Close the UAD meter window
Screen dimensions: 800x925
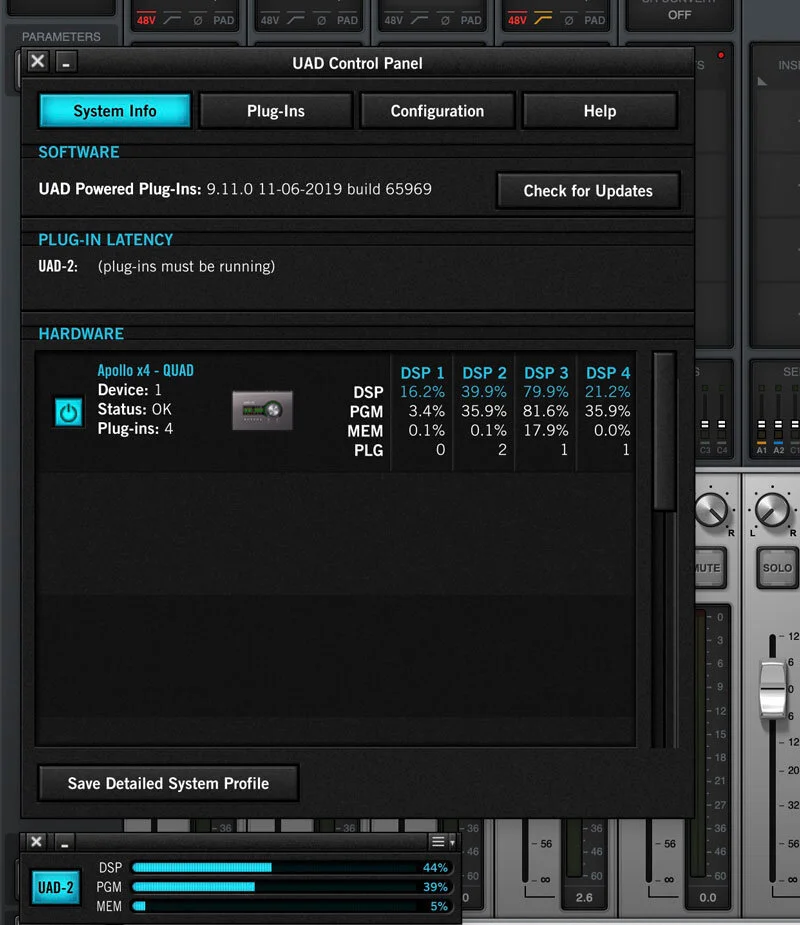click(x=36, y=842)
